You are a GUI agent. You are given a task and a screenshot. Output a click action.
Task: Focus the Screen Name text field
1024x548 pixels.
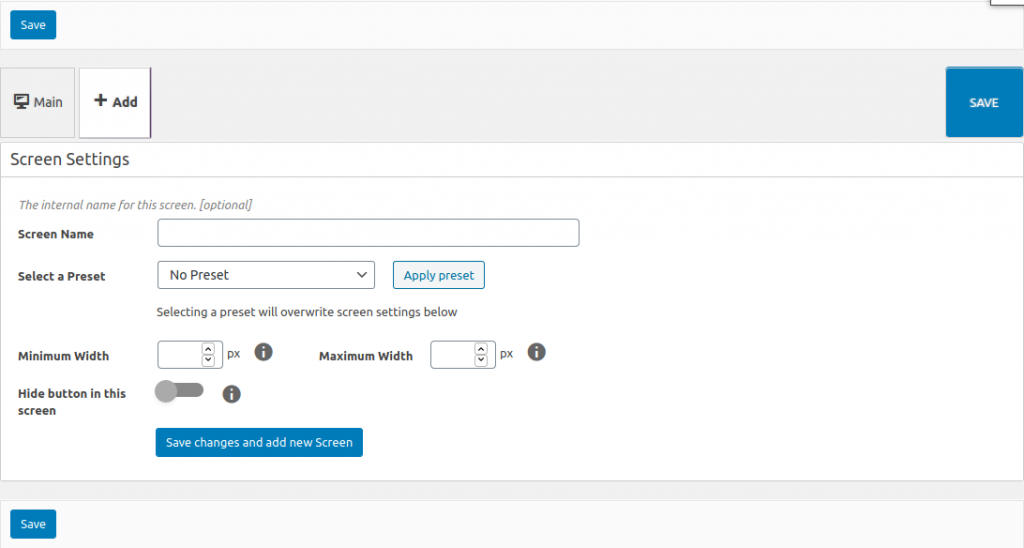pos(368,233)
